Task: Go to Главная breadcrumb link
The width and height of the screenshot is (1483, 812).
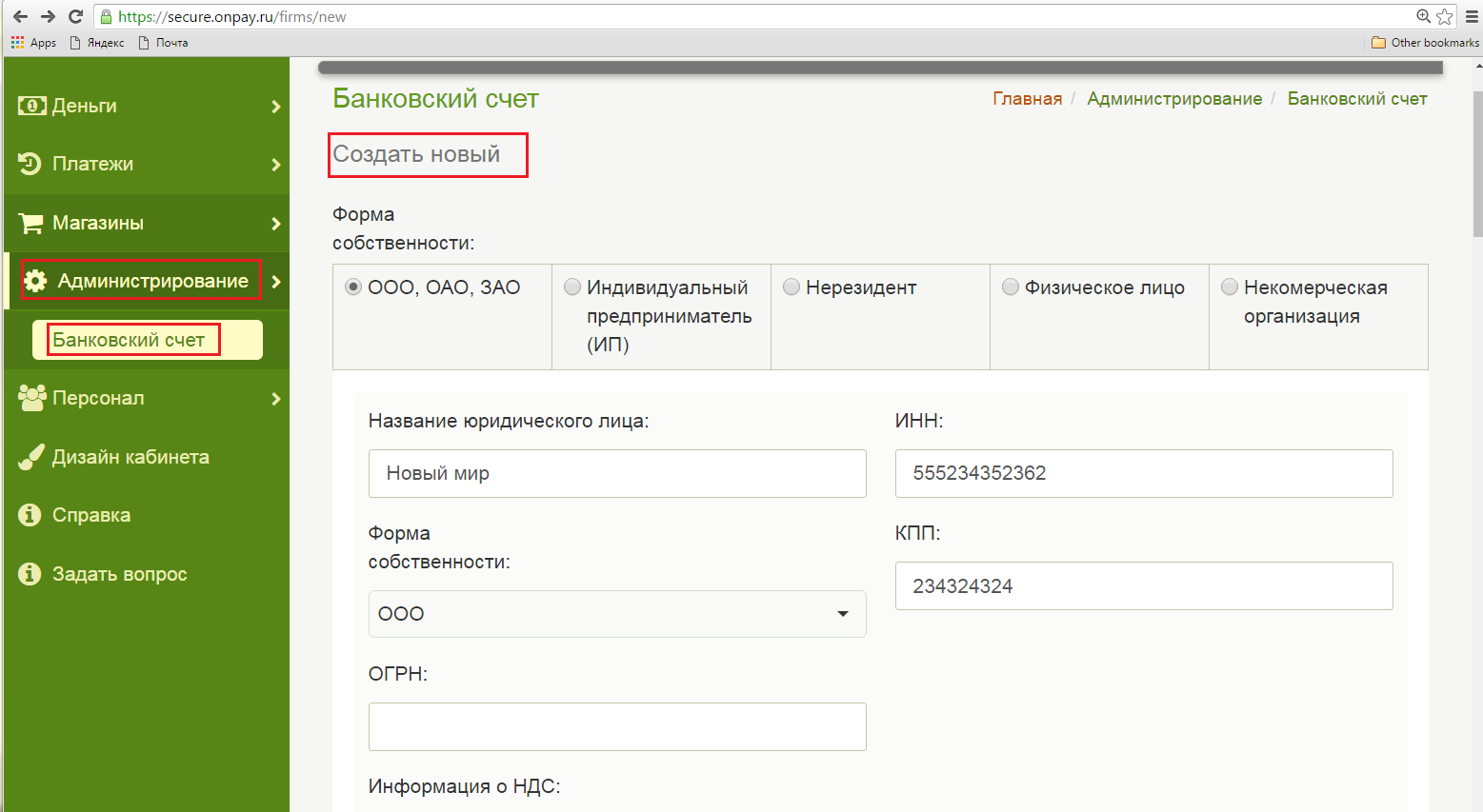Action: click(1027, 99)
